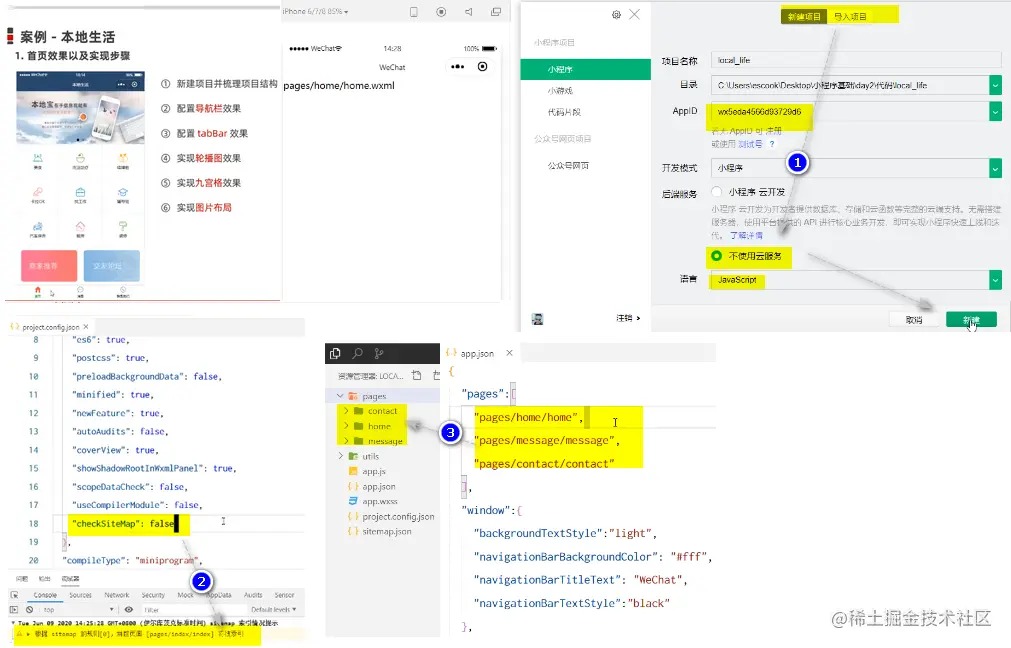The height and width of the screenshot is (648, 1011).
Task: Switch to the Sources devtools tab
Action: point(81,595)
